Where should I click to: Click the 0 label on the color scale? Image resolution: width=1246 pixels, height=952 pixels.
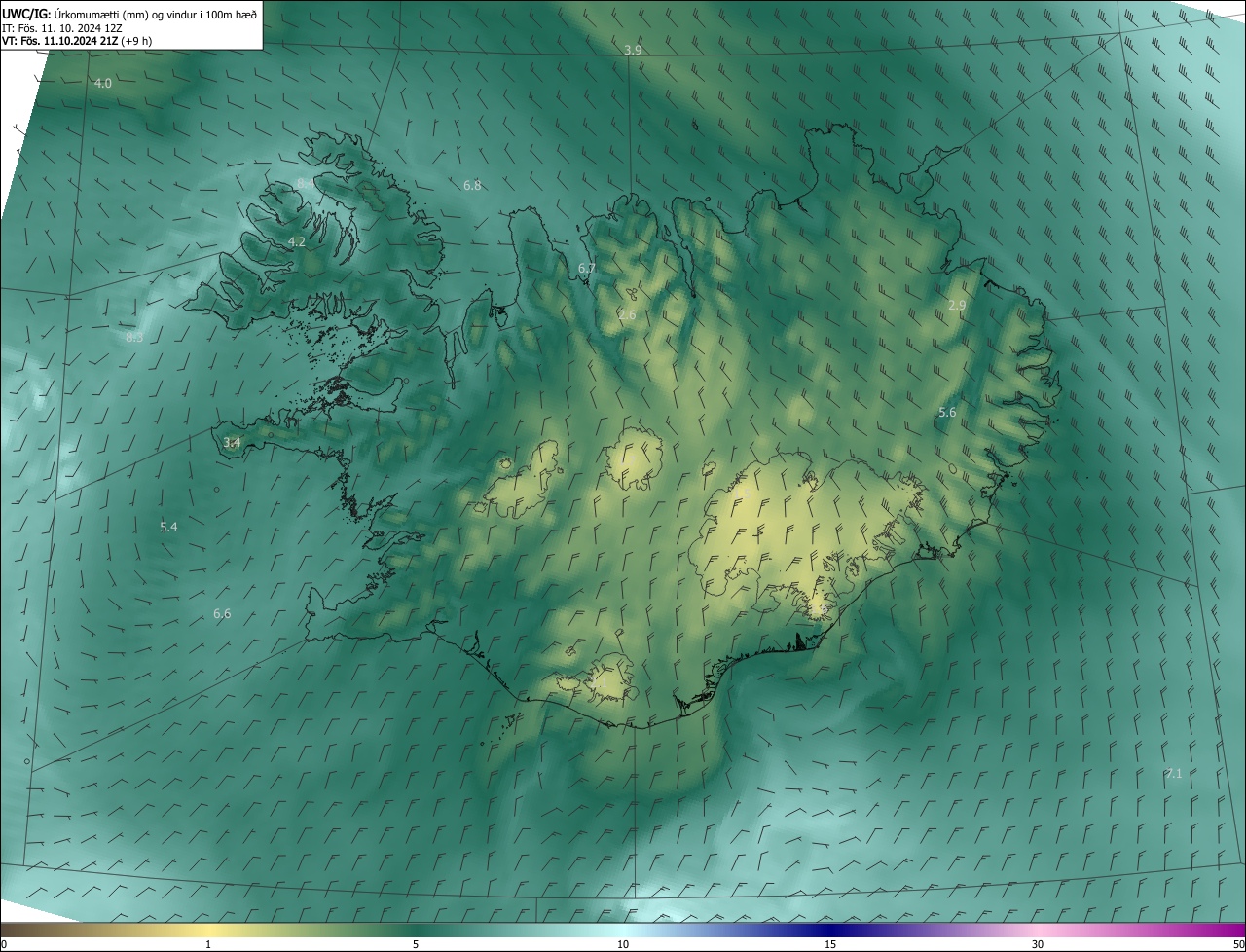click(x=4, y=944)
